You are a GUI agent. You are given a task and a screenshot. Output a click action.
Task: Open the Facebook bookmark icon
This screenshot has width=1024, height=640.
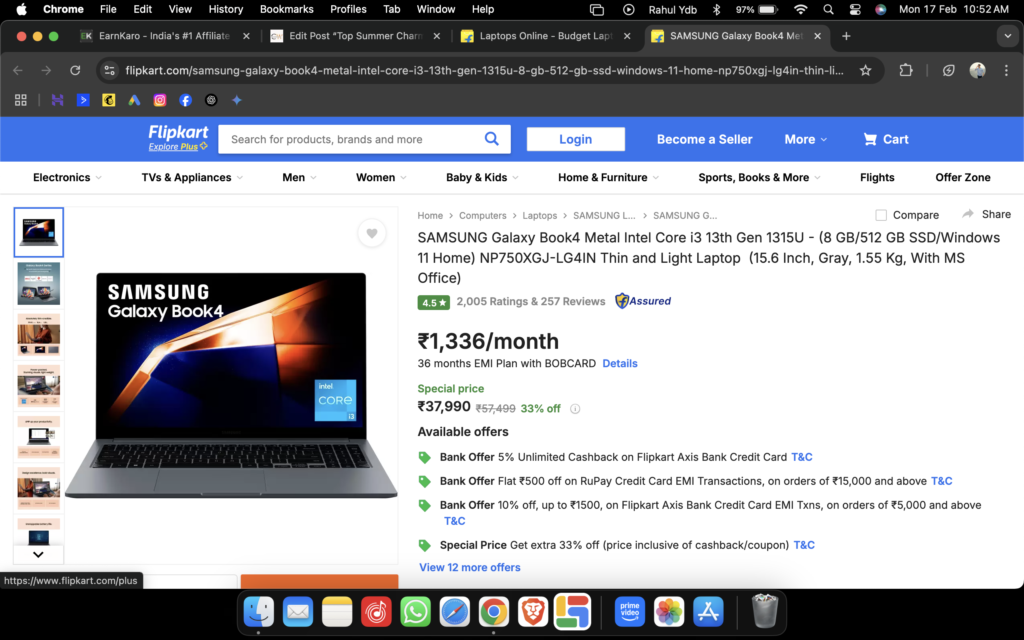(x=185, y=100)
